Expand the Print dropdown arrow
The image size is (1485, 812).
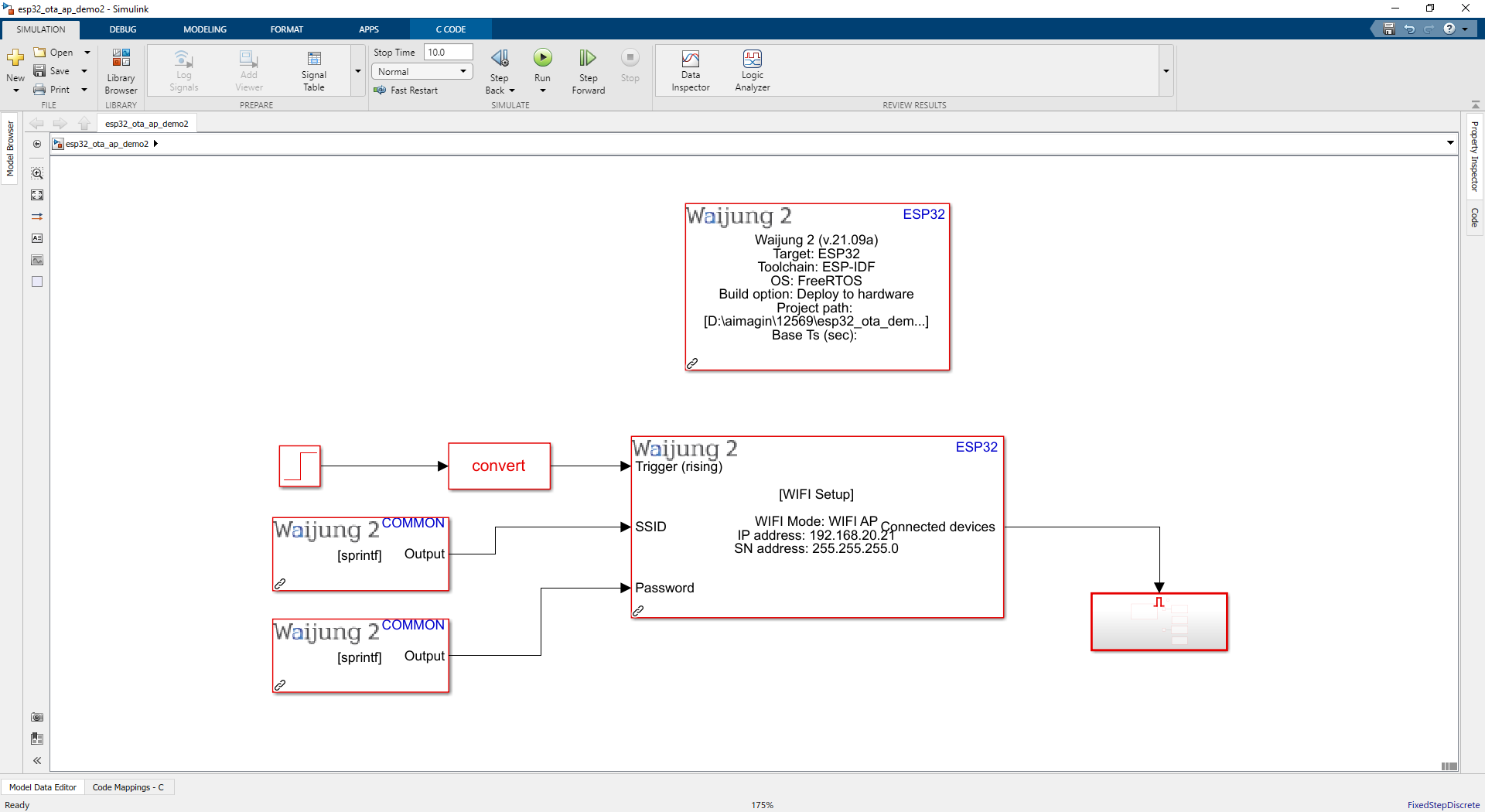[x=84, y=90]
